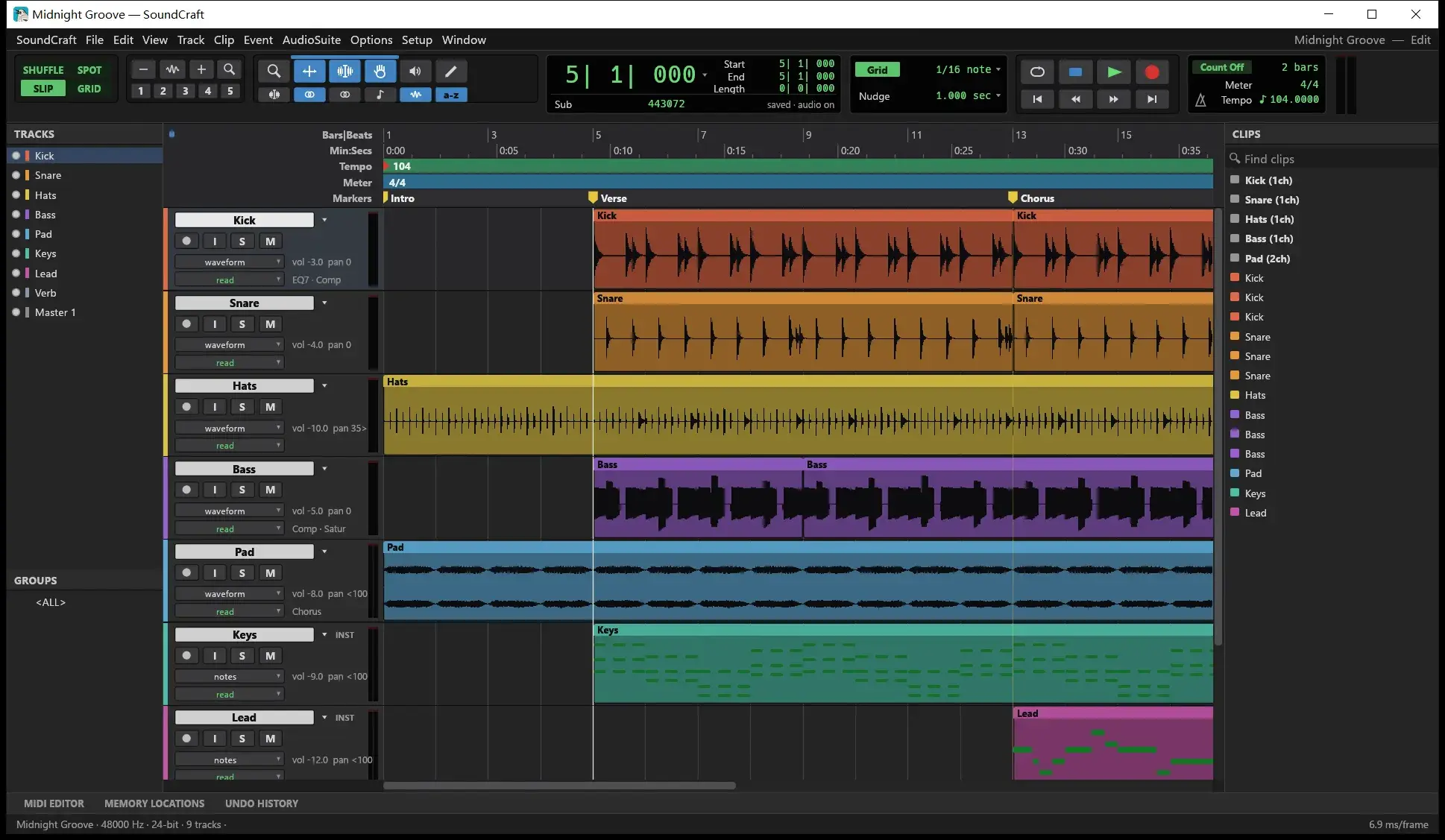1445x840 pixels.
Task: Click the Find clips search field
Action: [x=1332, y=159]
